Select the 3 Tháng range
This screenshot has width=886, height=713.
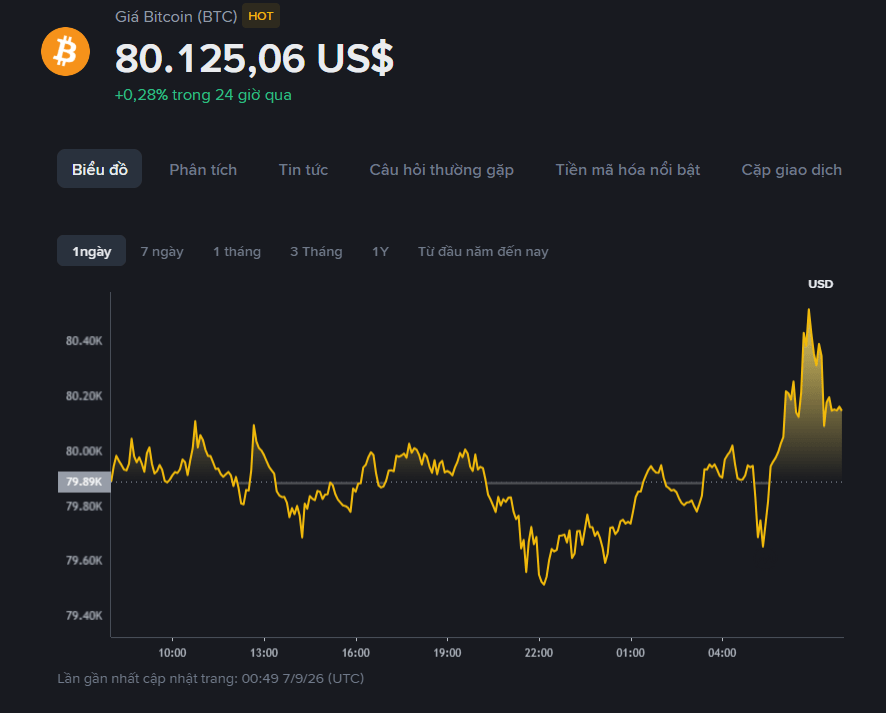(x=316, y=251)
